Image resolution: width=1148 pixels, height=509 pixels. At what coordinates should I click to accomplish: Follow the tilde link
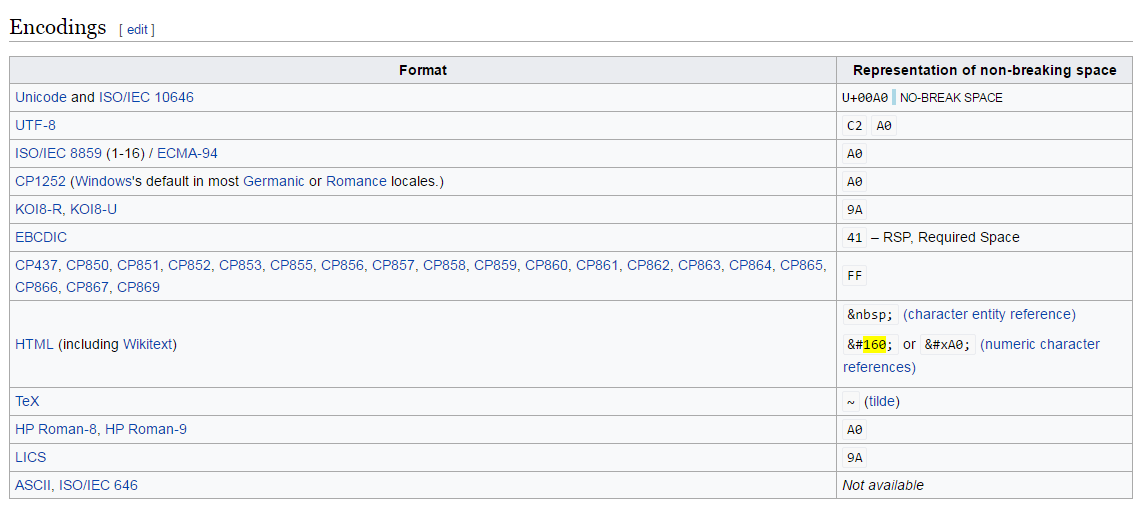(x=882, y=401)
